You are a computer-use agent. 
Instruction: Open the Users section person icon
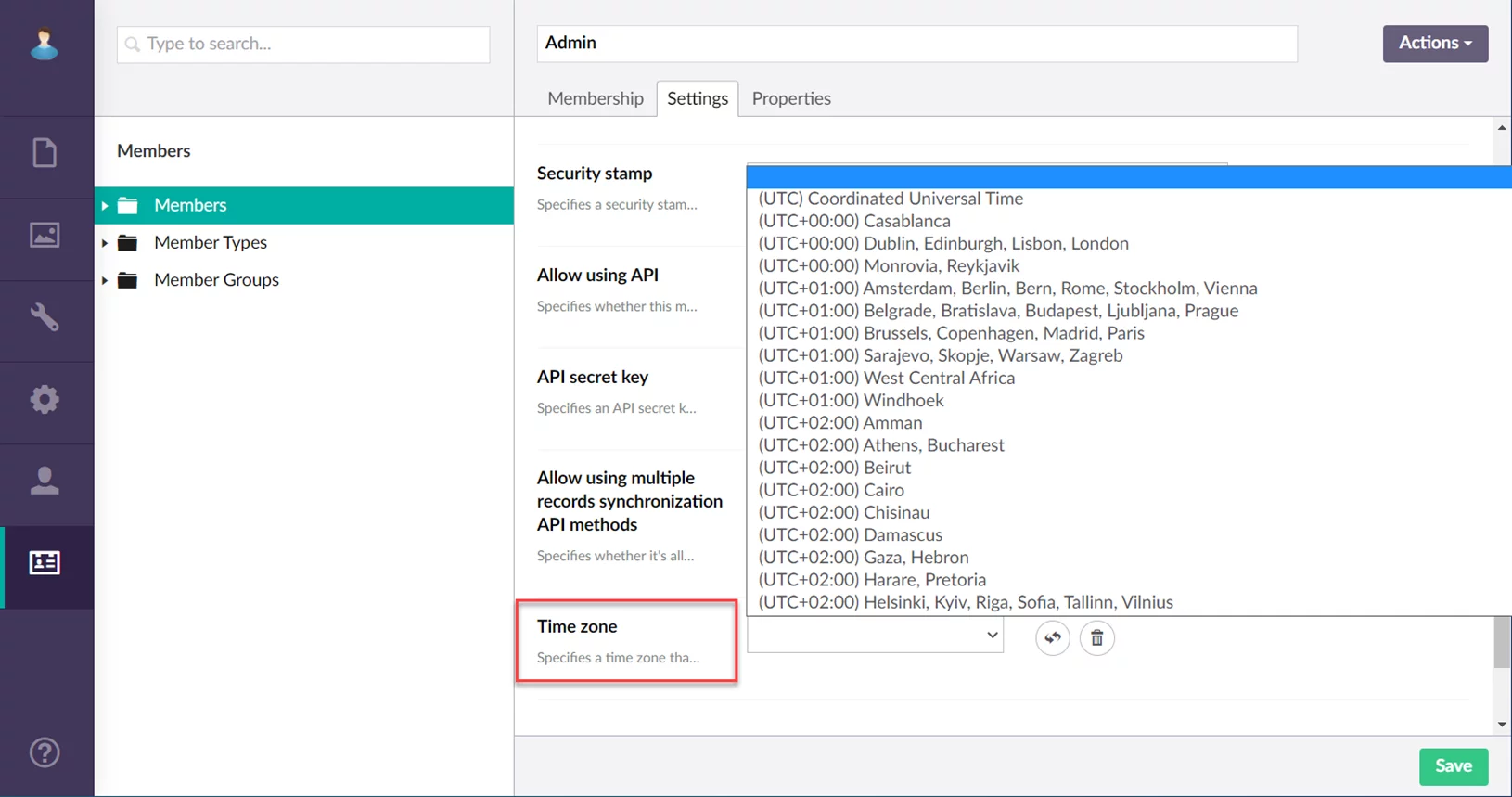pyautogui.click(x=45, y=481)
